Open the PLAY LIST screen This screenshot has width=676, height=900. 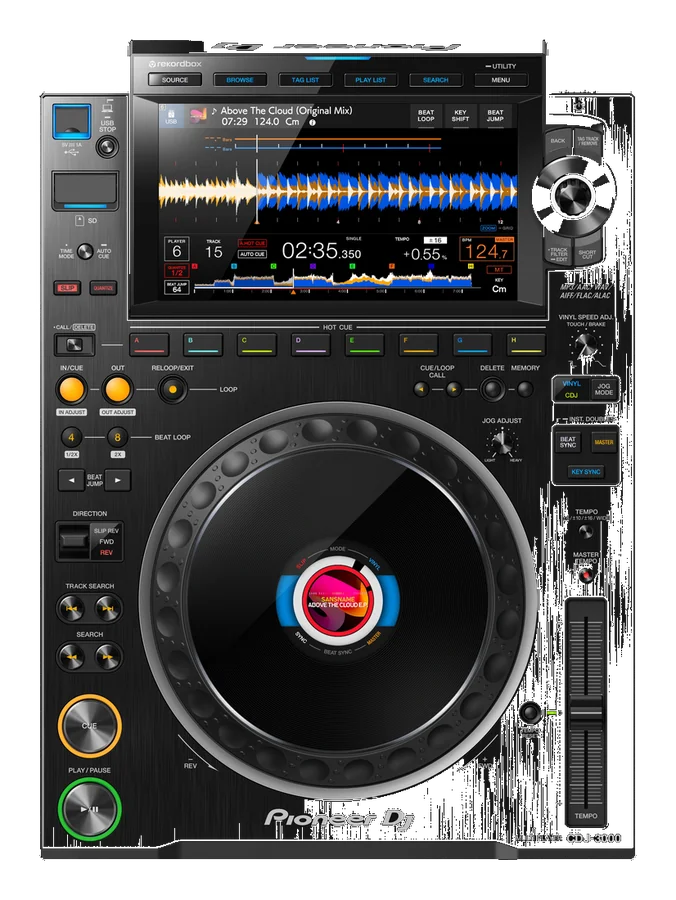tap(370, 80)
